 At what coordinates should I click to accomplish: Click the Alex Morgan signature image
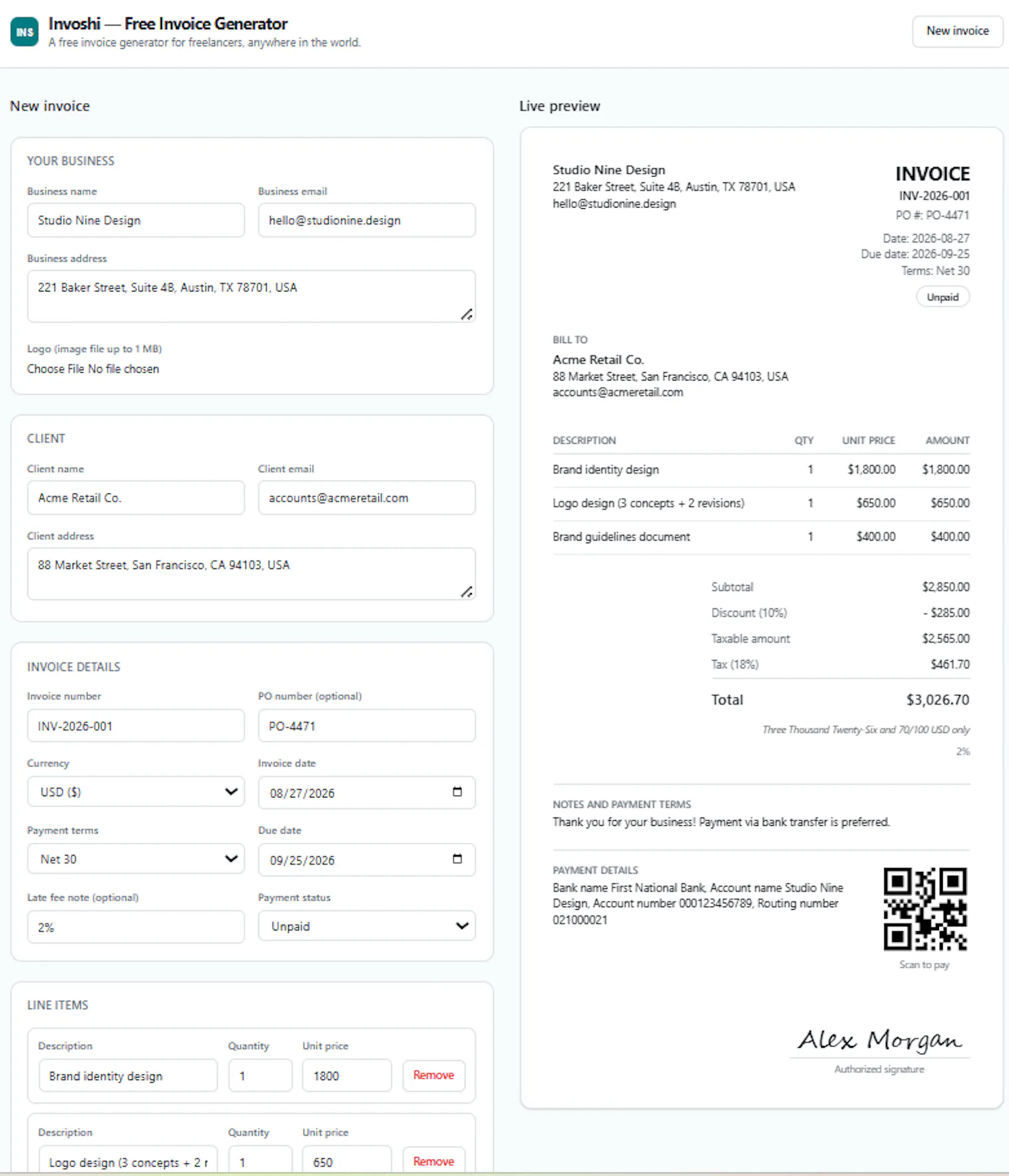(880, 1040)
